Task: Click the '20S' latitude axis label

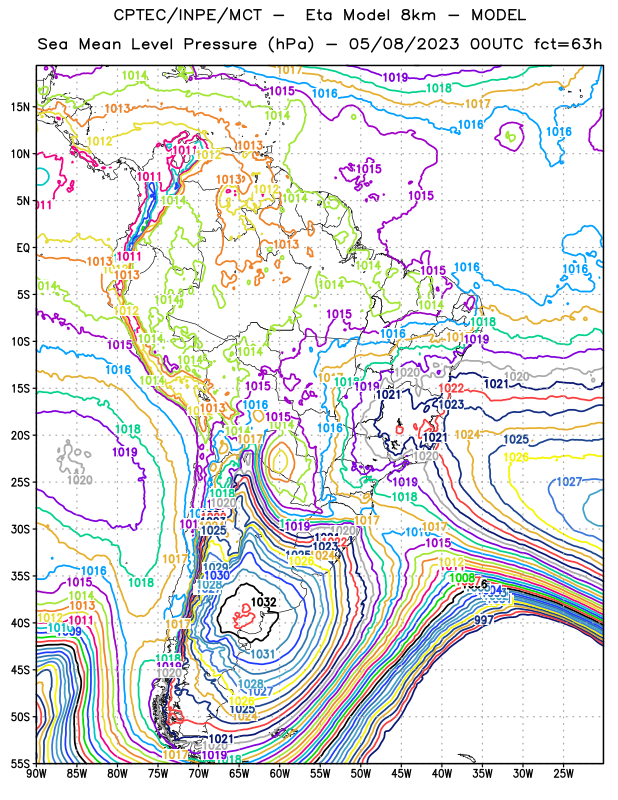Action: pos(20,435)
